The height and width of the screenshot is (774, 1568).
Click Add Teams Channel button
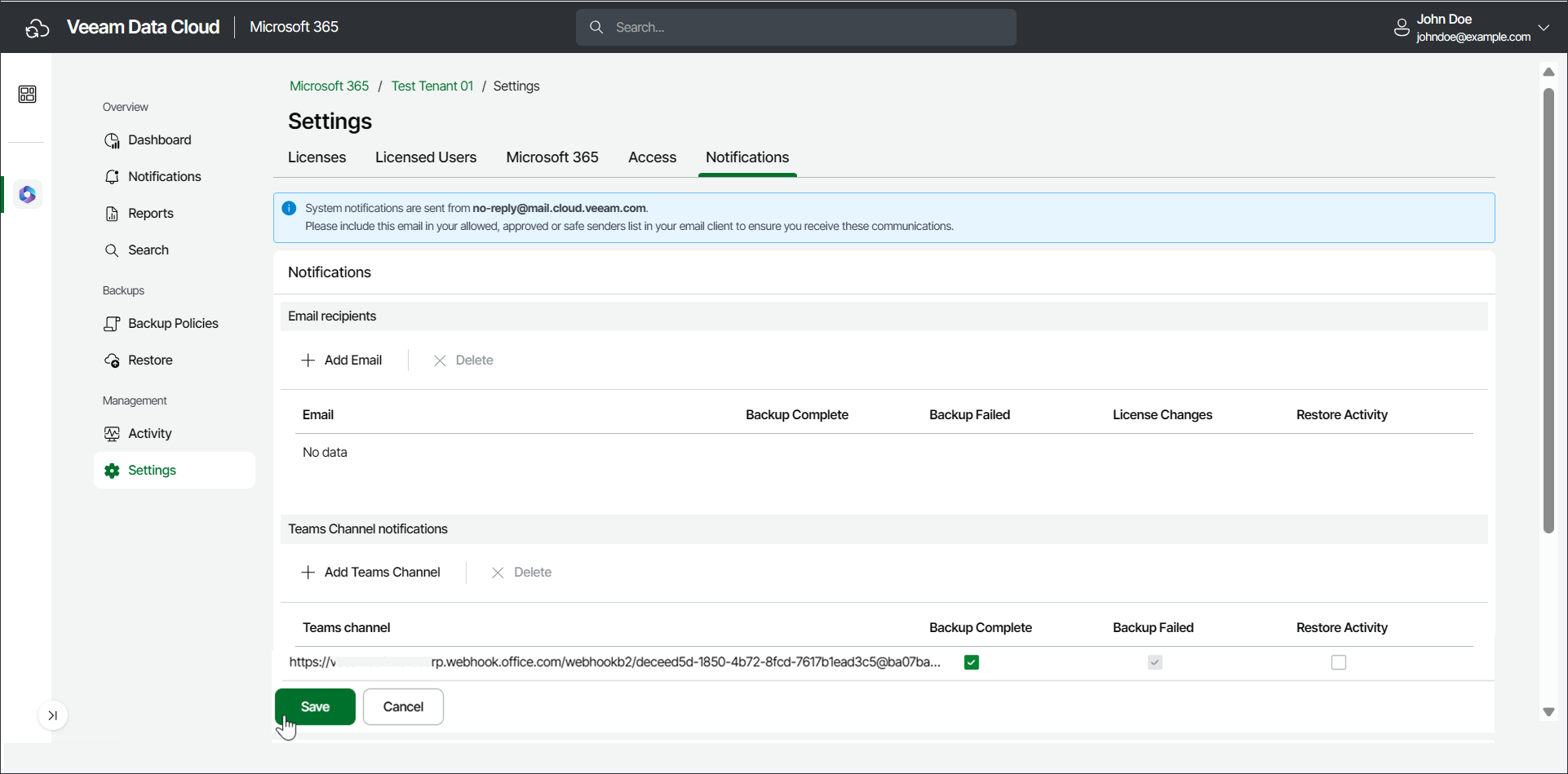371,573
